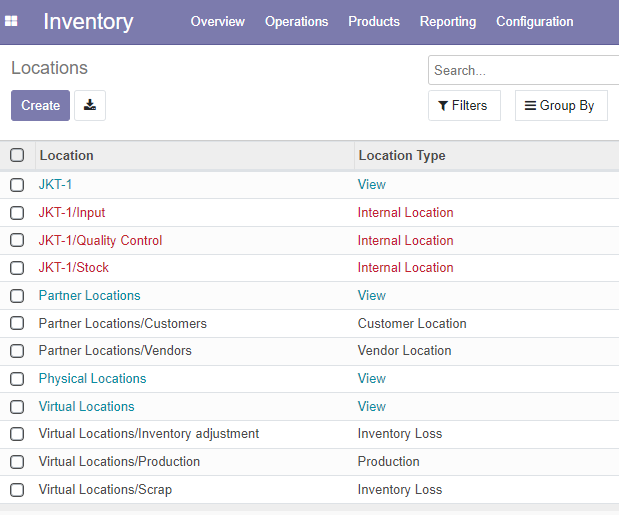Open the Configuration menu
The image size is (619, 515).
[x=535, y=21]
